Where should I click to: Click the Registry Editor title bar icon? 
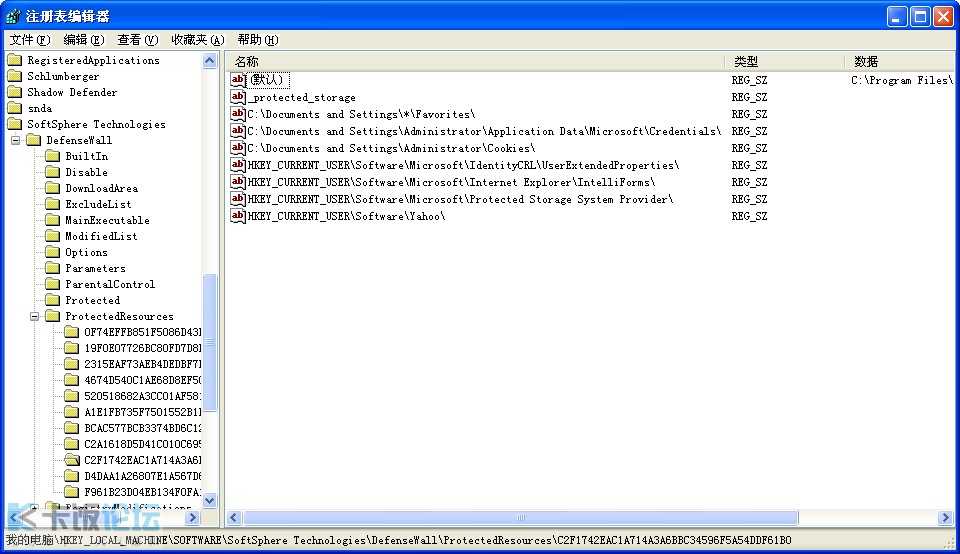12,16
